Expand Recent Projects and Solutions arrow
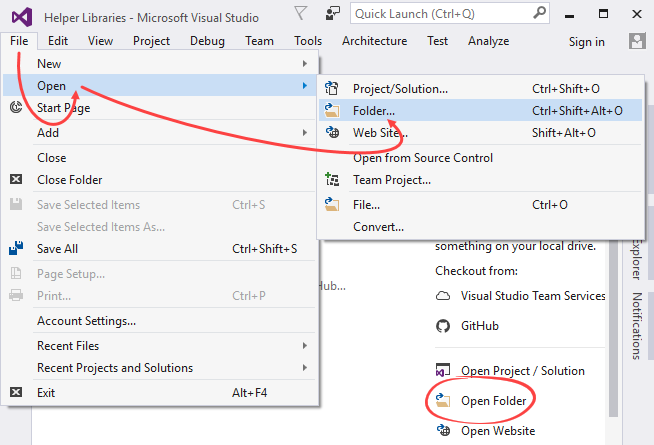The image size is (654, 445). point(305,367)
